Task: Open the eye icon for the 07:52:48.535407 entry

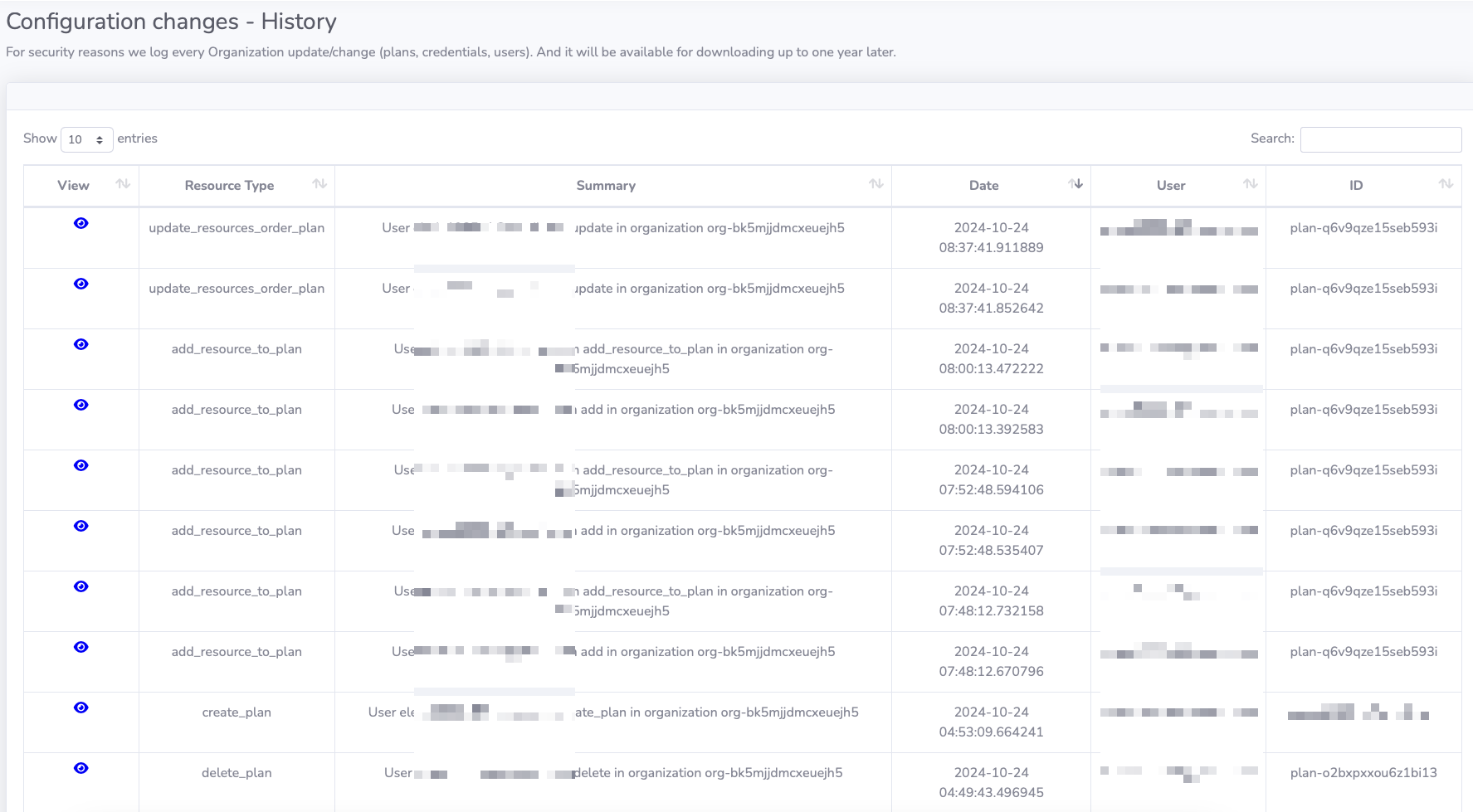Action: 80,526
